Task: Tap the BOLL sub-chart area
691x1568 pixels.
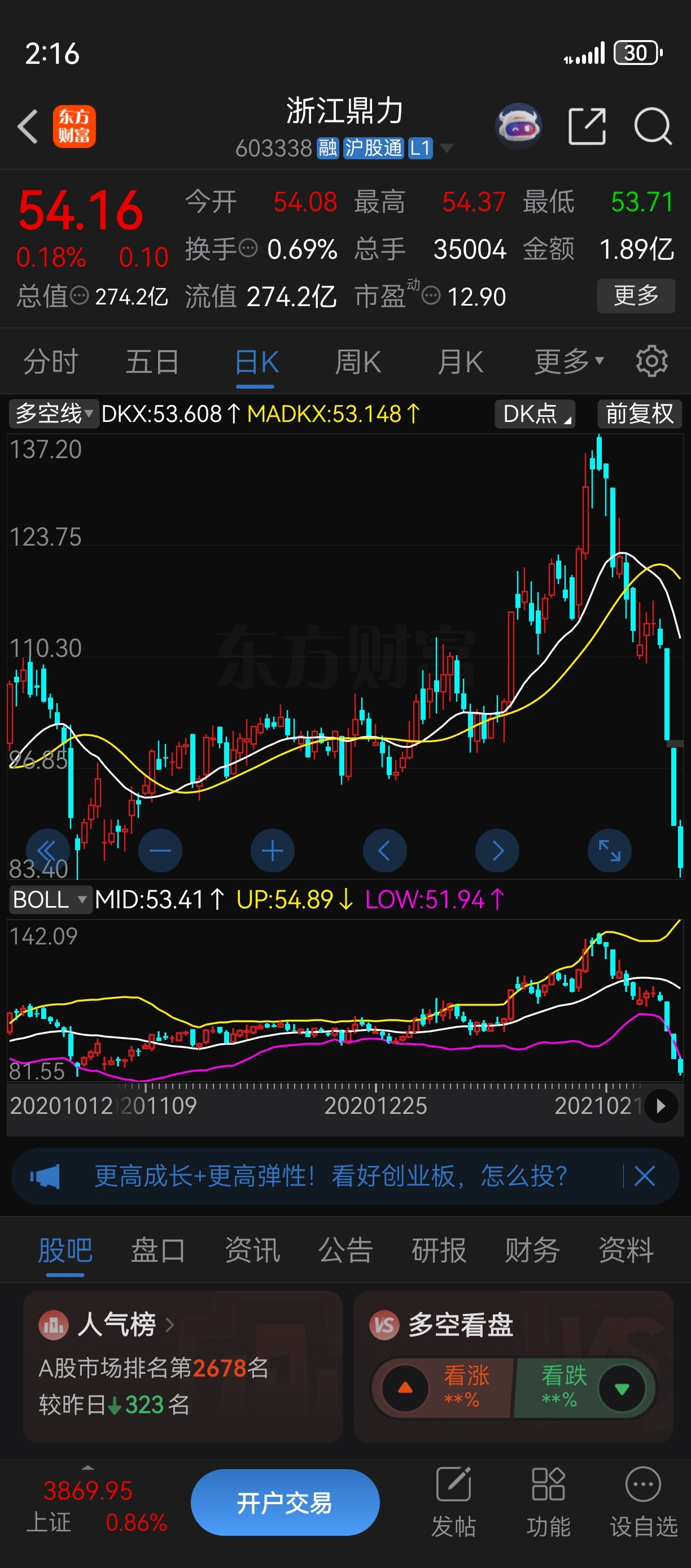Action: point(345,1001)
